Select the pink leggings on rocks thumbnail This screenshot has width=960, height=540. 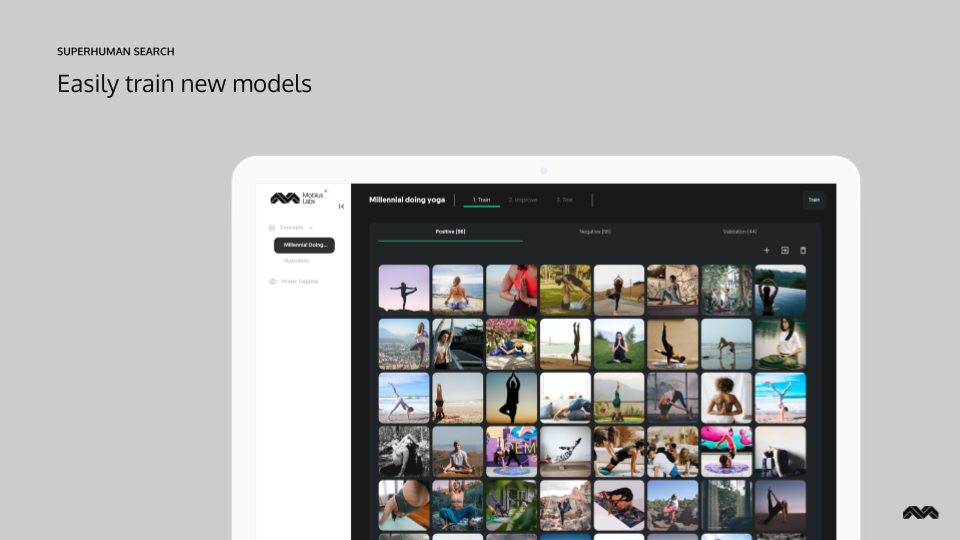pos(672,506)
